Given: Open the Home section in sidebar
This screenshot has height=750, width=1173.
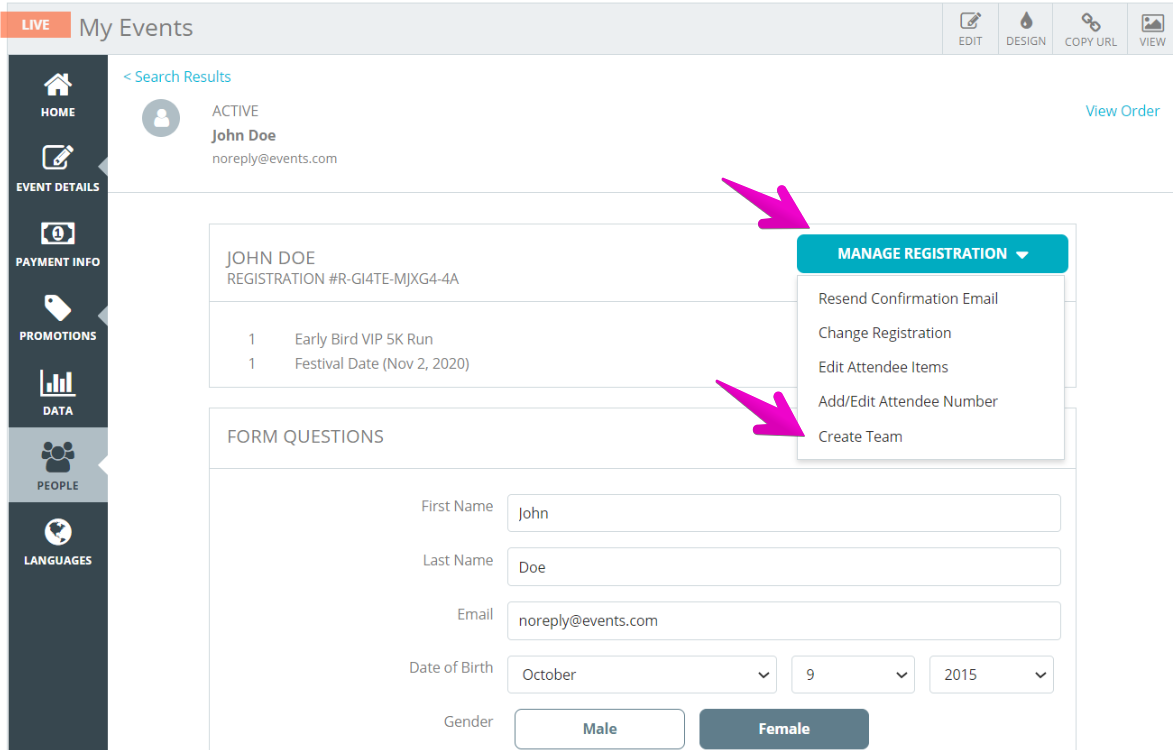Looking at the screenshot, I should click(58, 95).
